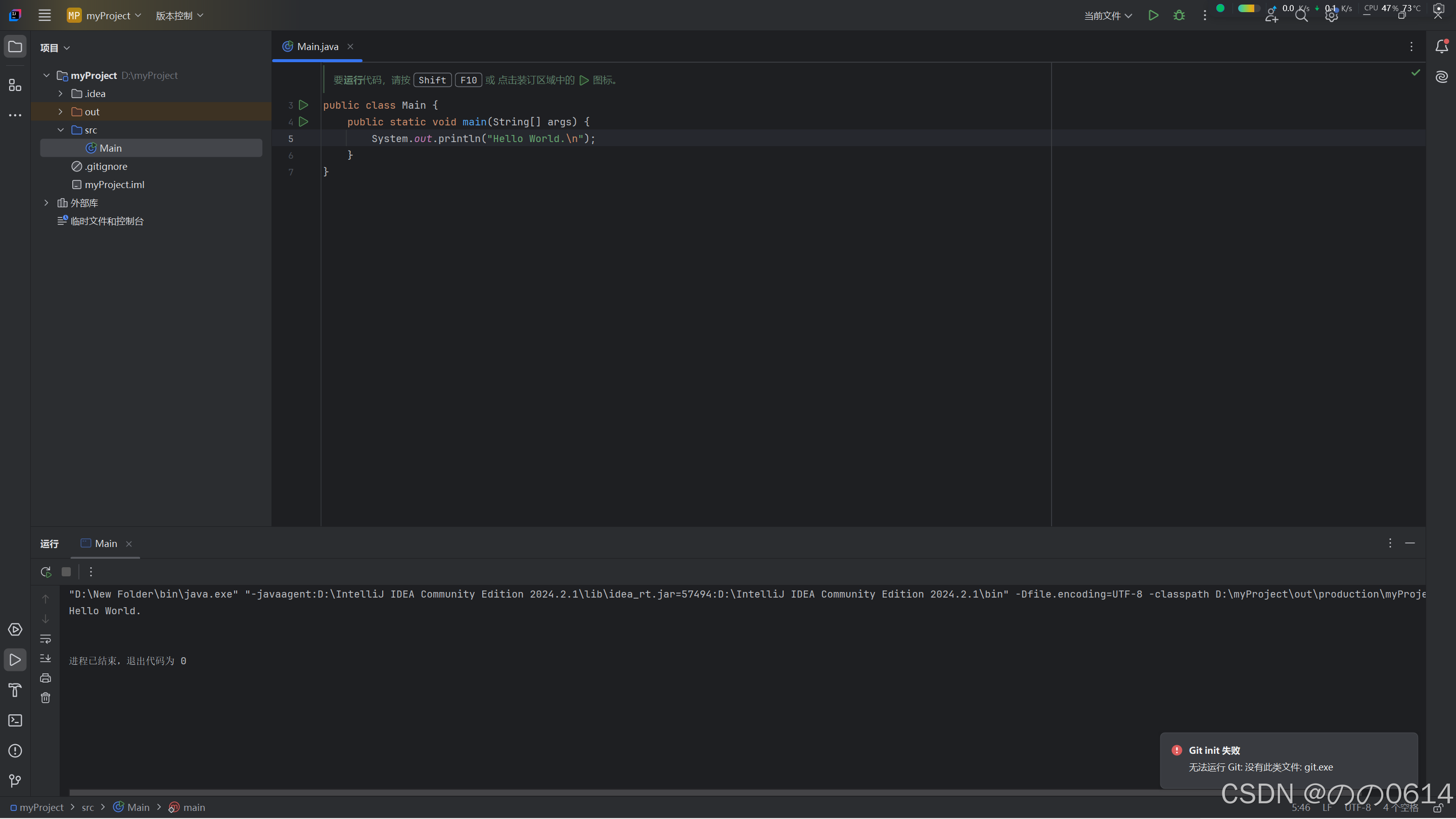Click the memory usage indicator bar

(1247, 9)
